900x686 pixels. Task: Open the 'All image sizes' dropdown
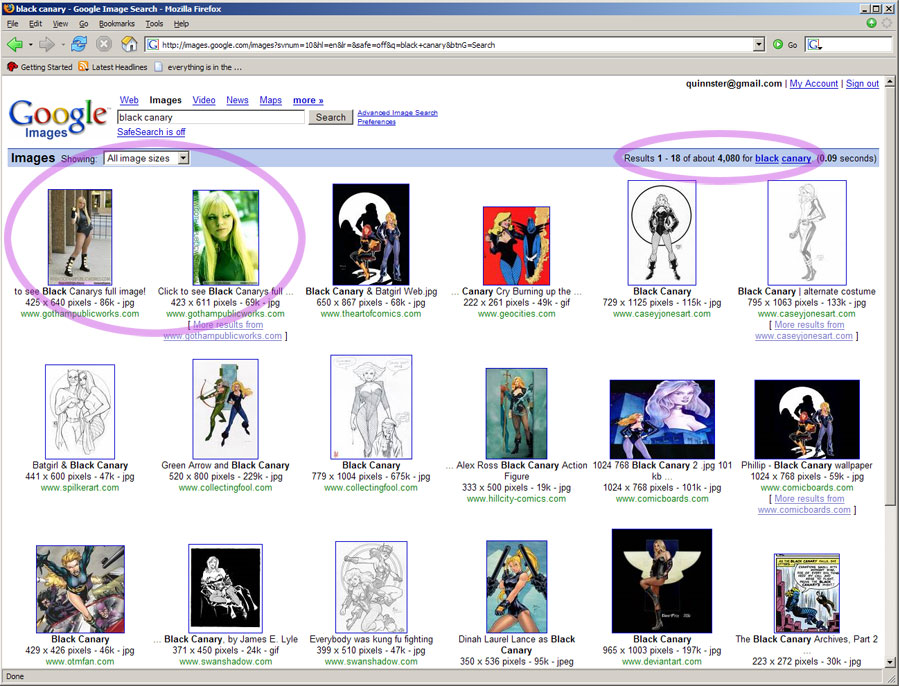146,158
